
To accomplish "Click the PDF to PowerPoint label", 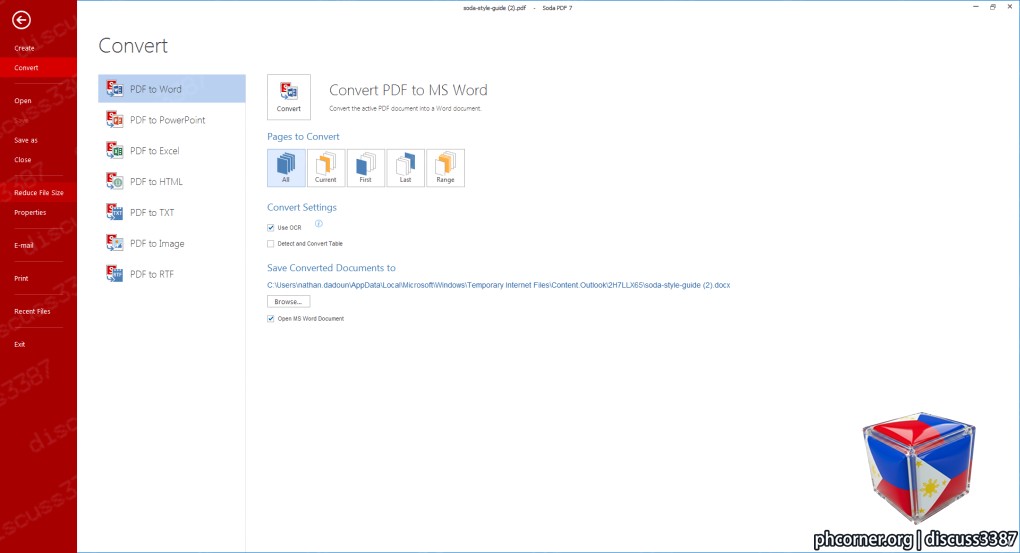I will (x=168, y=120).
